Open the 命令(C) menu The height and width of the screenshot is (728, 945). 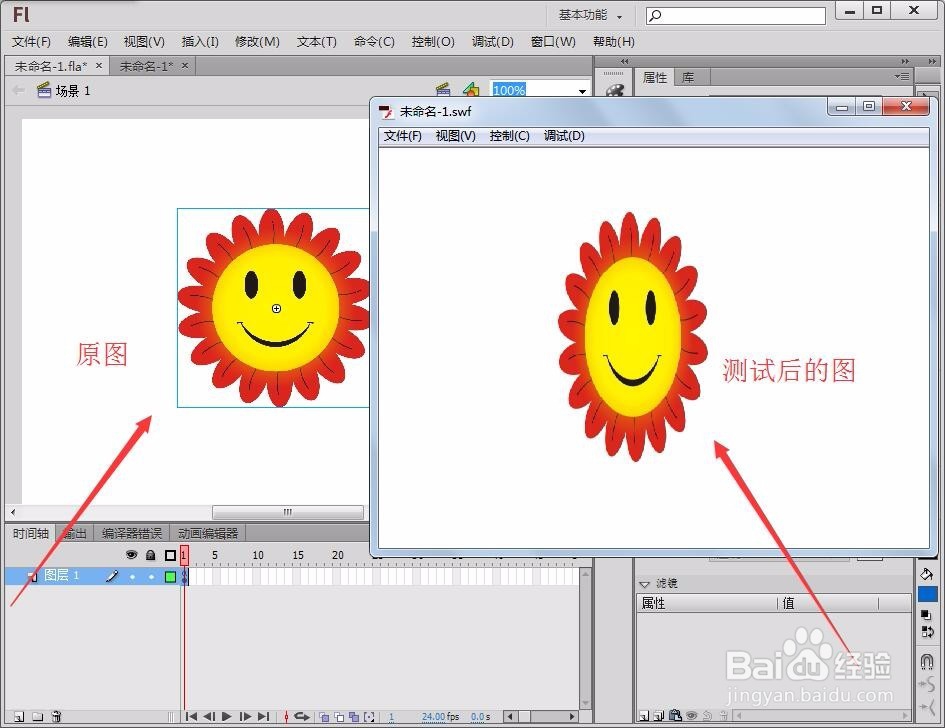[x=374, y=42]
